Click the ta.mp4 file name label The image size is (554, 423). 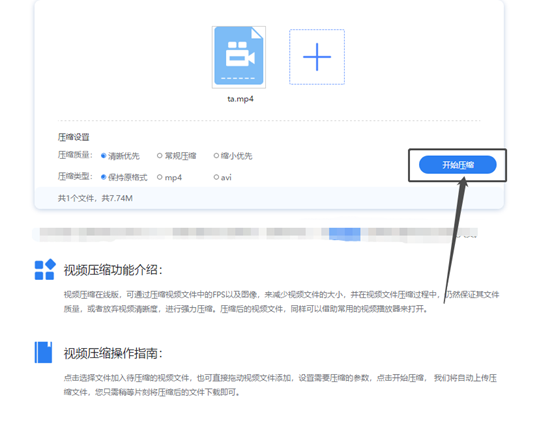[240, 99]
